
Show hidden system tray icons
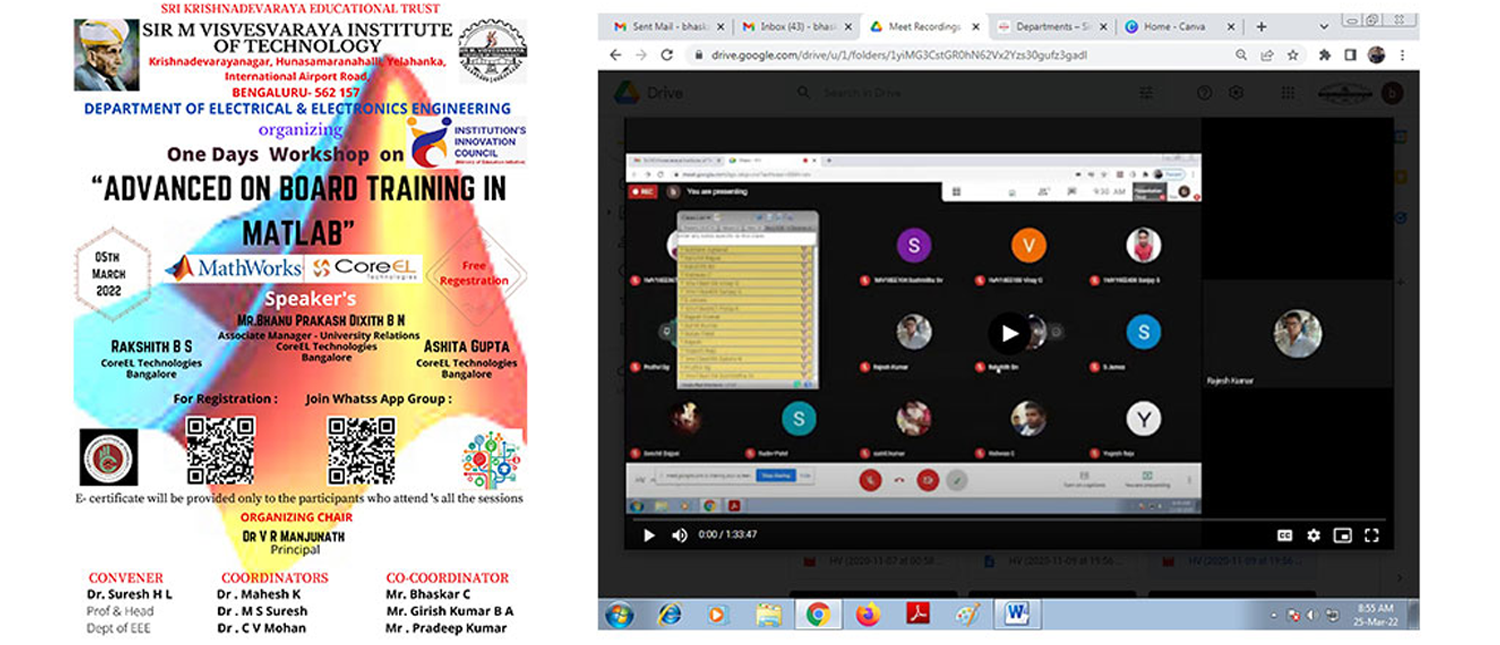tap(1273, 615)
